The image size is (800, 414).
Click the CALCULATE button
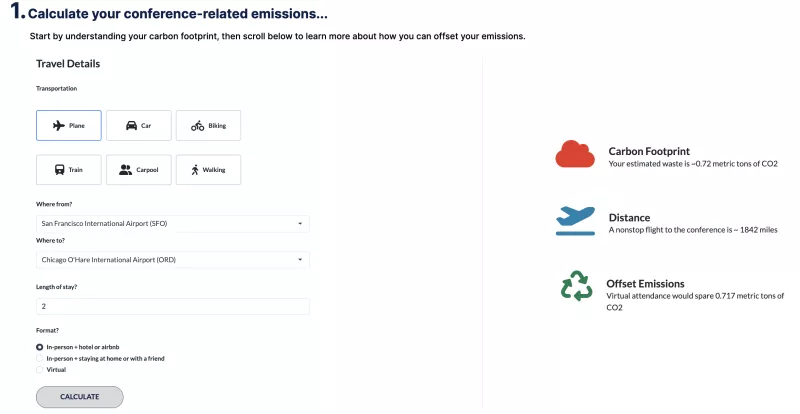click(80, 397)
